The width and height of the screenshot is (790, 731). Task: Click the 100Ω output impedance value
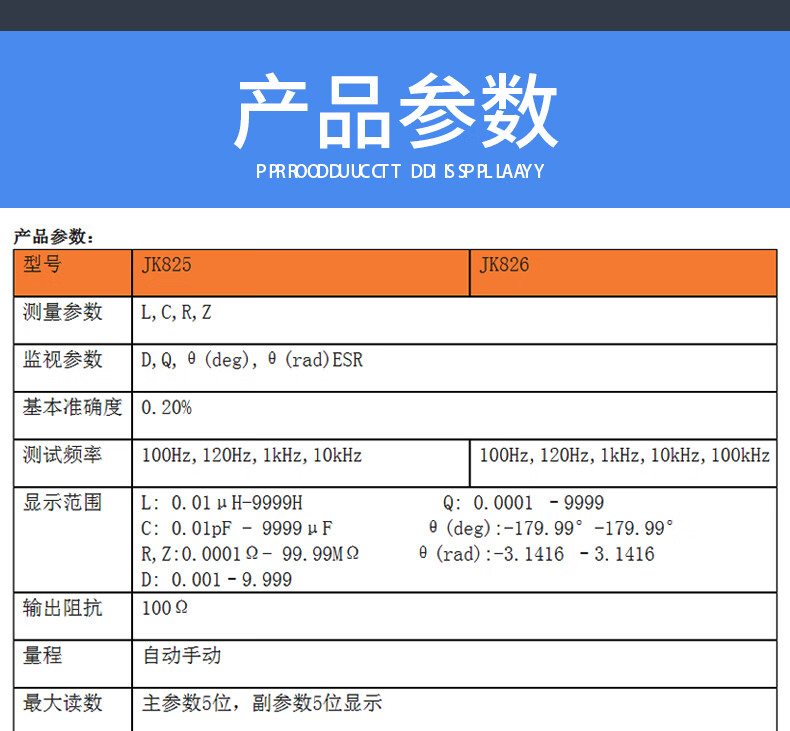coord(165,608)
